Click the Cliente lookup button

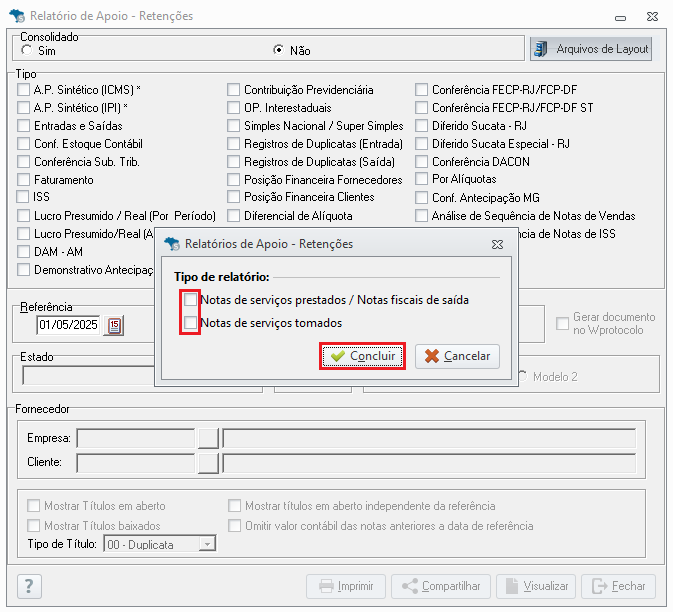(x=208, y=463)
